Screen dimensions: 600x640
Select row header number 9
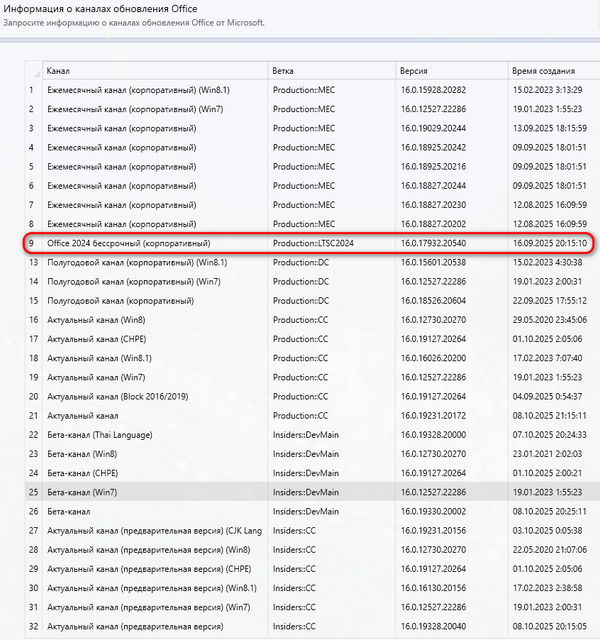34,243
